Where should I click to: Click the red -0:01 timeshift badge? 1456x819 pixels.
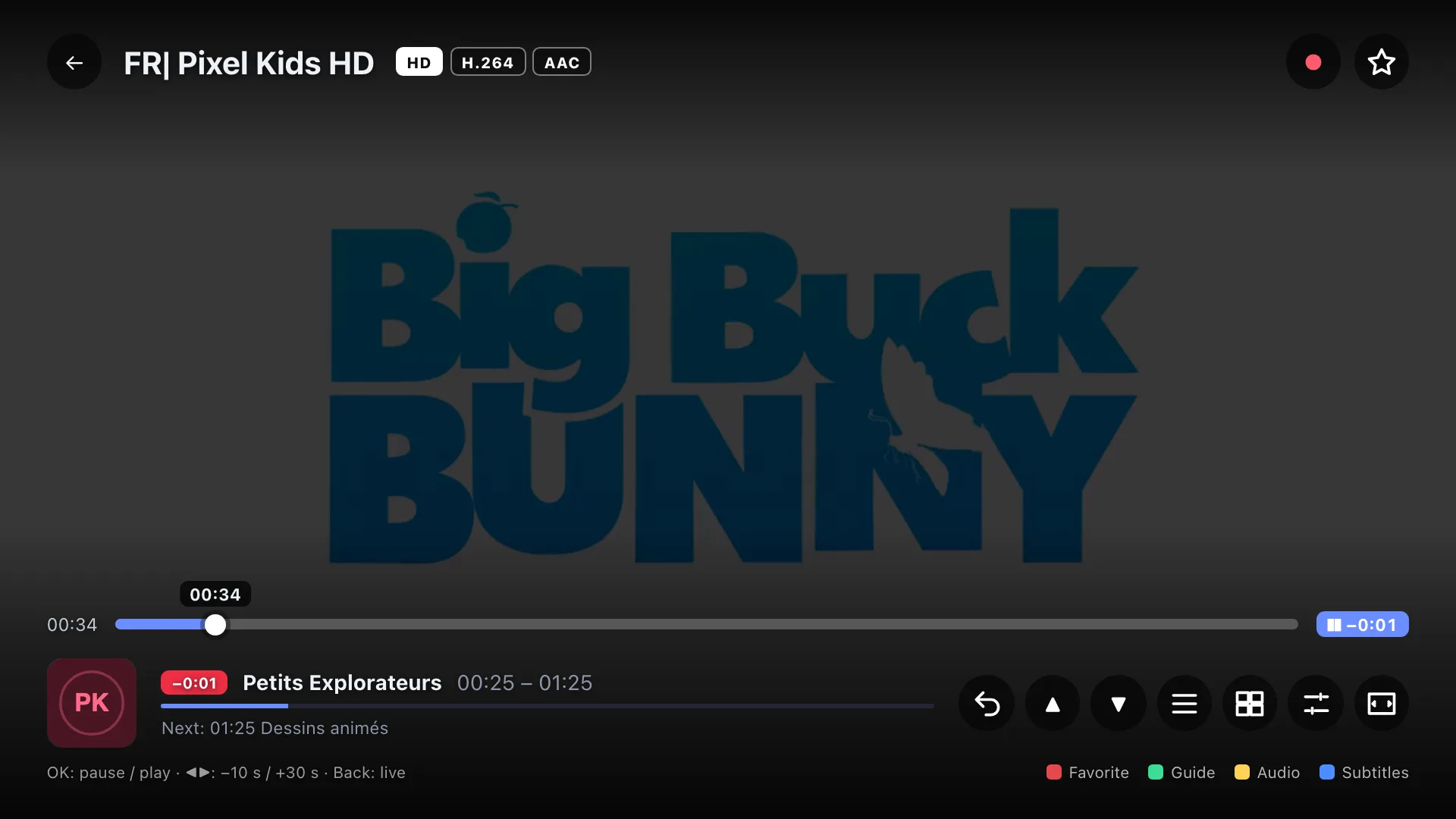click(x=194, y=683)
